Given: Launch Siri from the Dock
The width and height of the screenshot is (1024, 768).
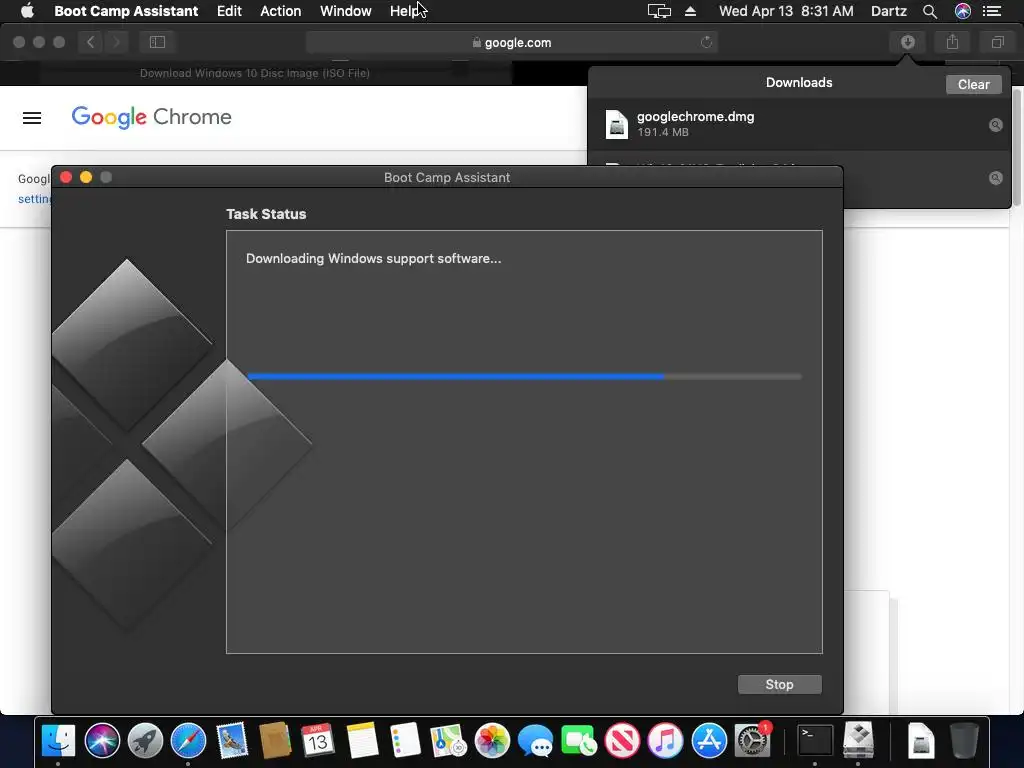Looking at the screenshot, I should click(x=103, y=741).
